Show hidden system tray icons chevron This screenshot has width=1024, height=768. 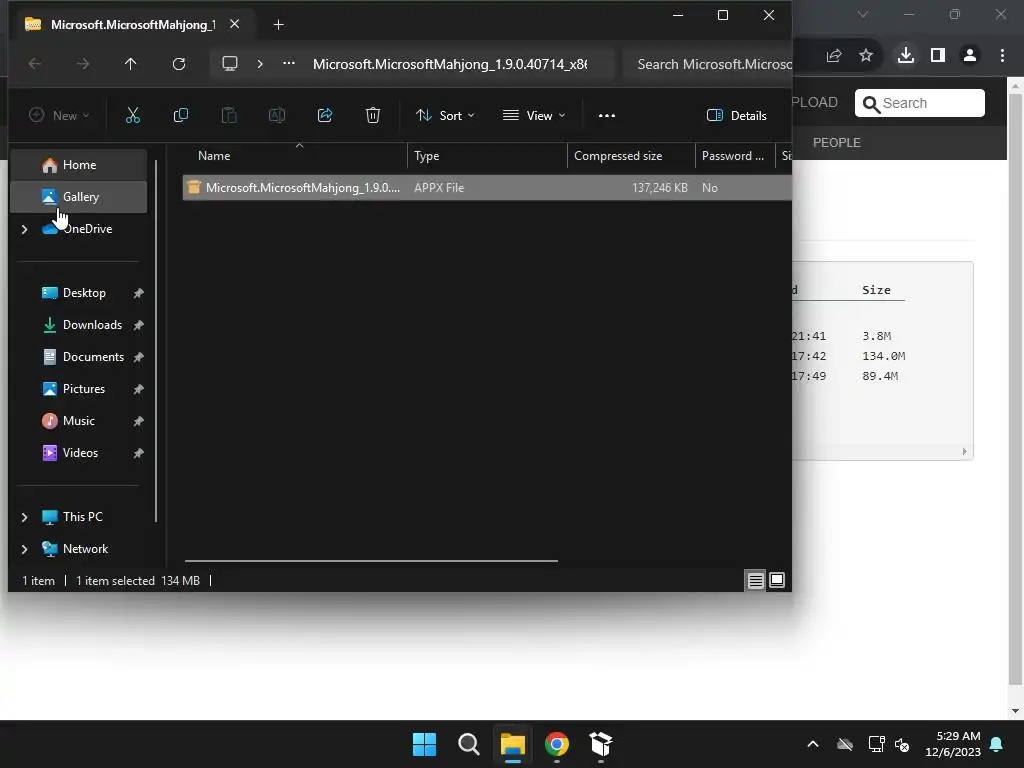tap(813, 744)
